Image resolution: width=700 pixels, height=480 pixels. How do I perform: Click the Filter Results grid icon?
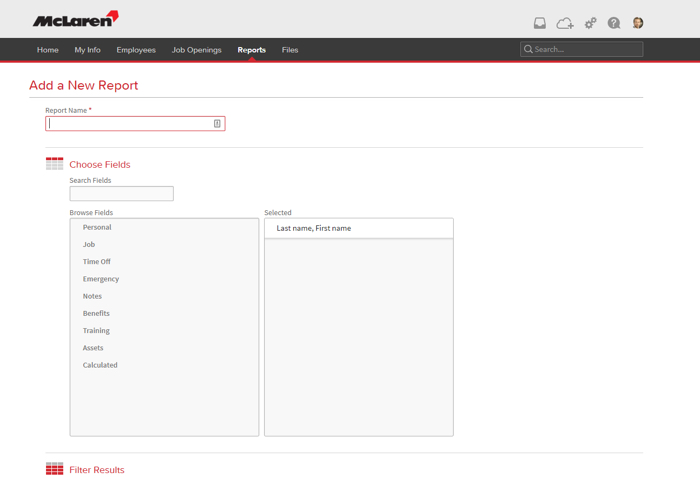point(54,469)
